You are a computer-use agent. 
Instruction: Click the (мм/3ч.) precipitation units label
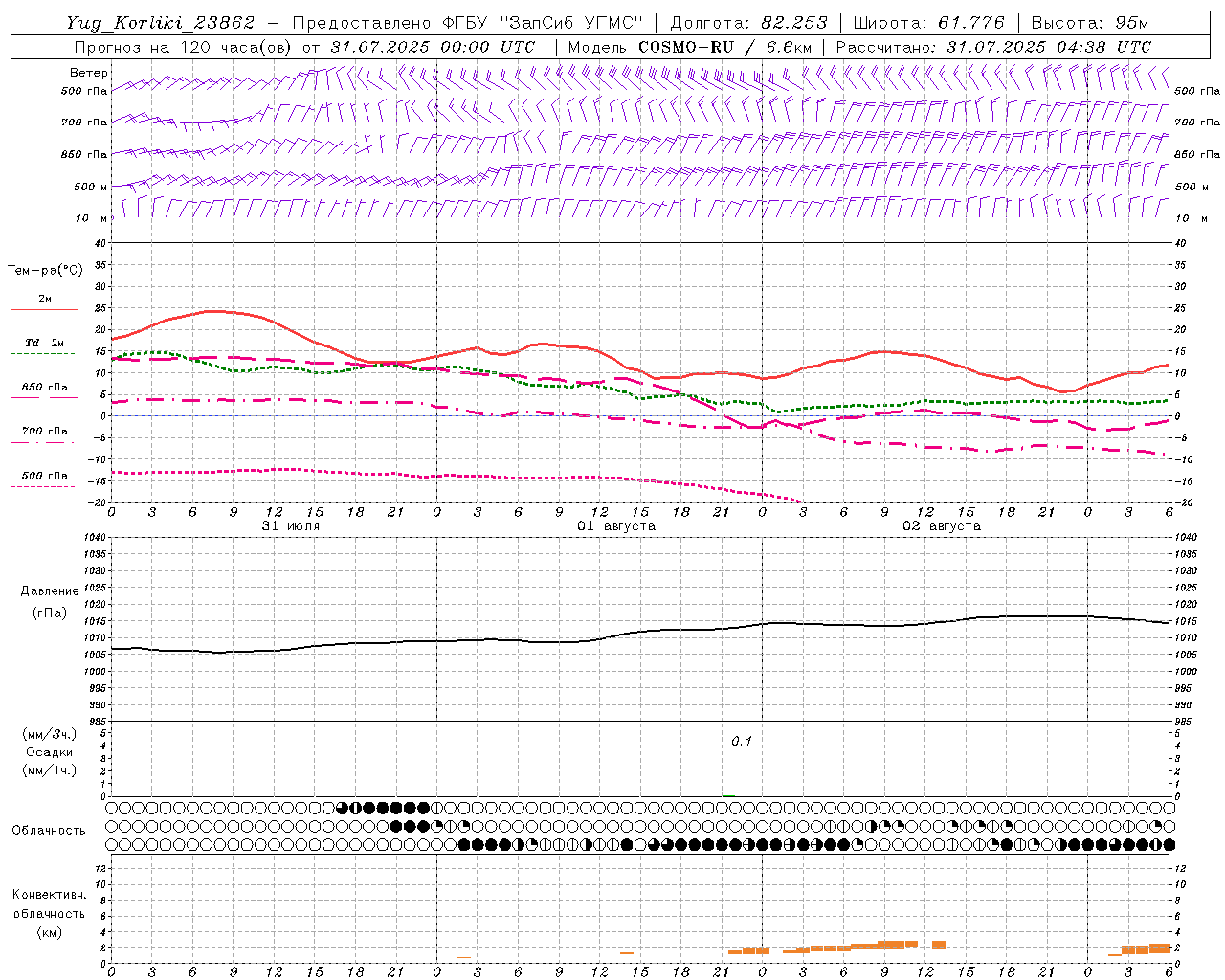(x=50, y=734)
